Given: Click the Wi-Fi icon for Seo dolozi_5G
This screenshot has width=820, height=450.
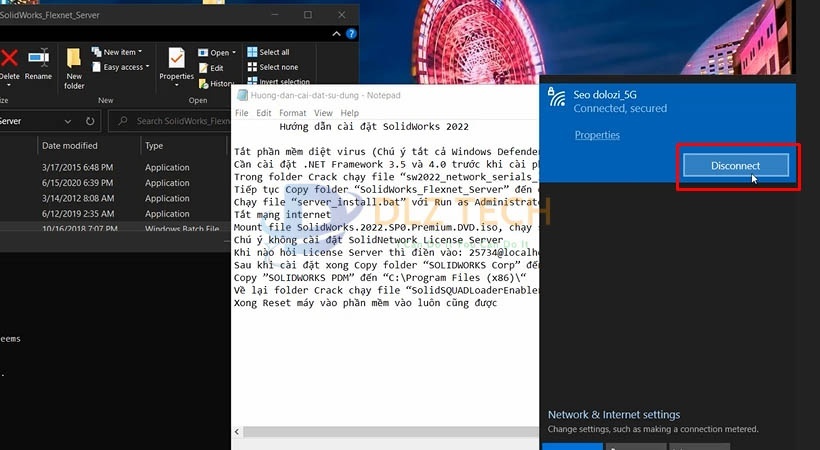Looking at the screenshot, I should click(556, 98).
